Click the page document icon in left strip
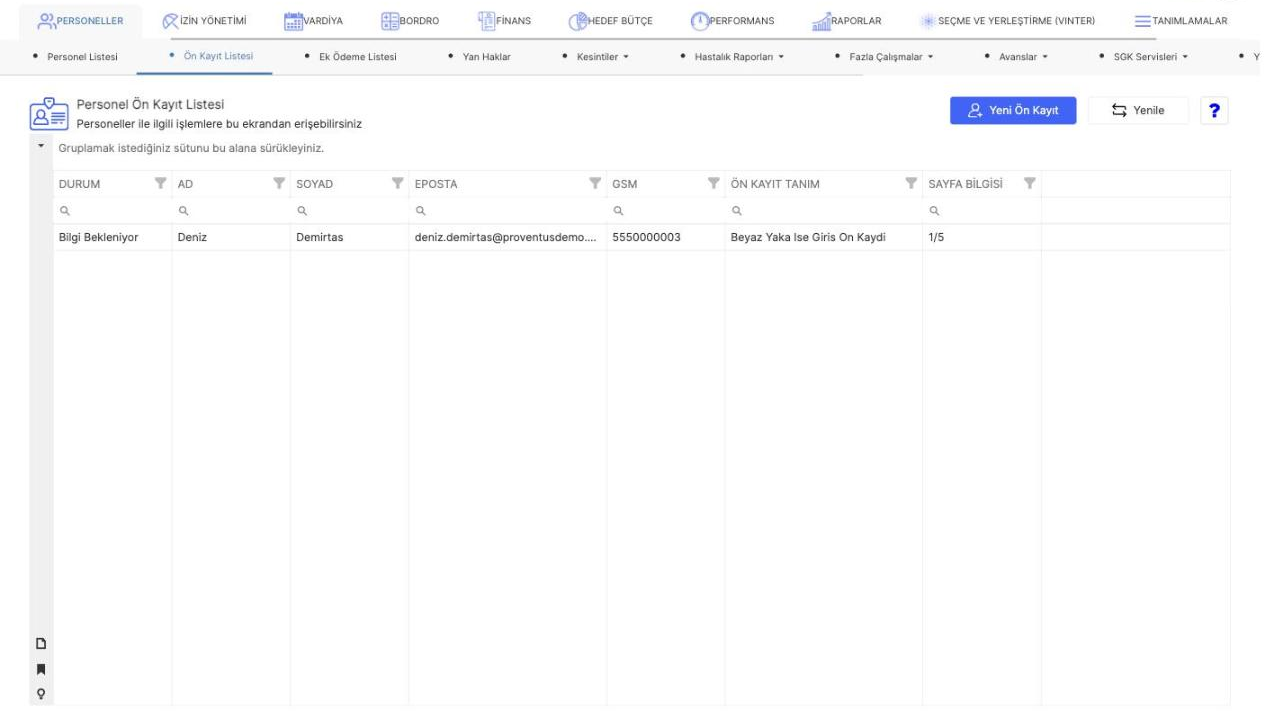 [42, 643]
